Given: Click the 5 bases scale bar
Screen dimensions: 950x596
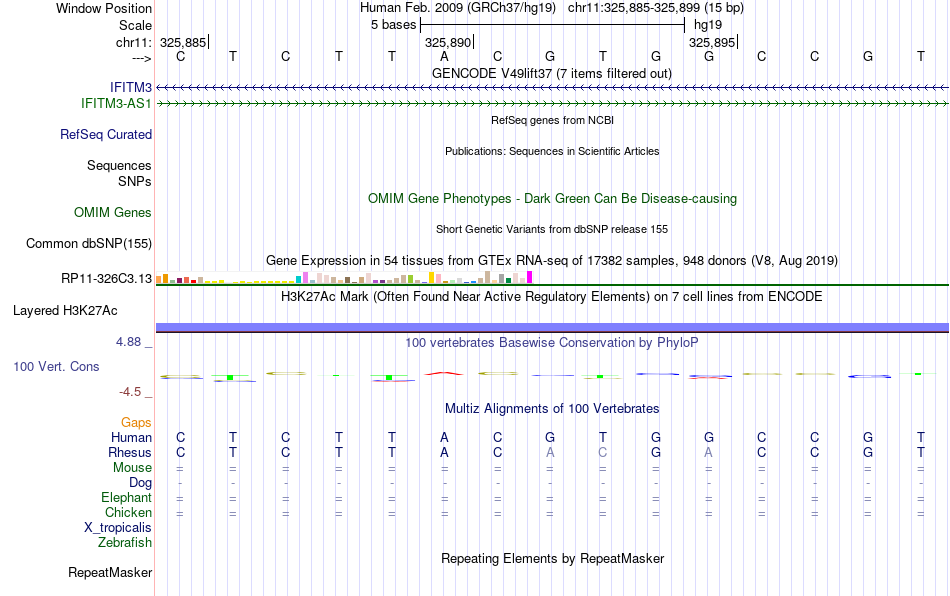Looking at the screenshot, I should coord(553,25).
